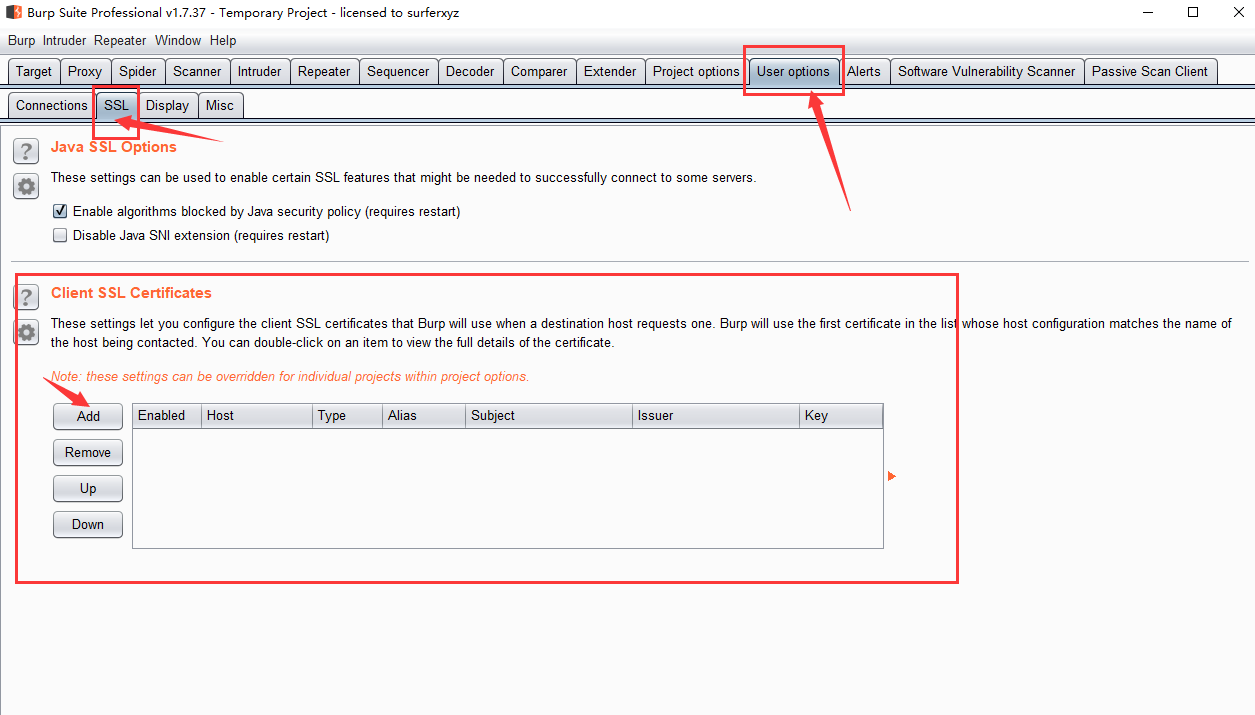Switch to the Alerts tab

point(864,72)
